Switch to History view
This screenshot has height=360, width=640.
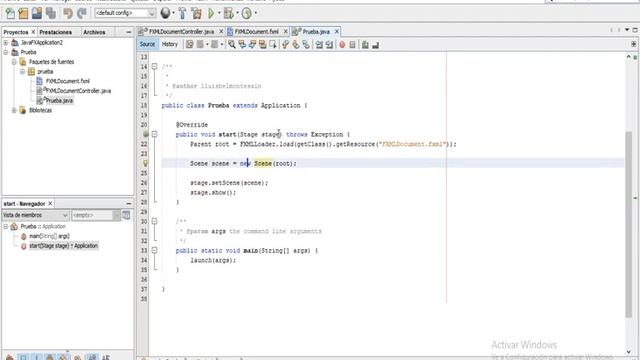[x=170, y=44]
